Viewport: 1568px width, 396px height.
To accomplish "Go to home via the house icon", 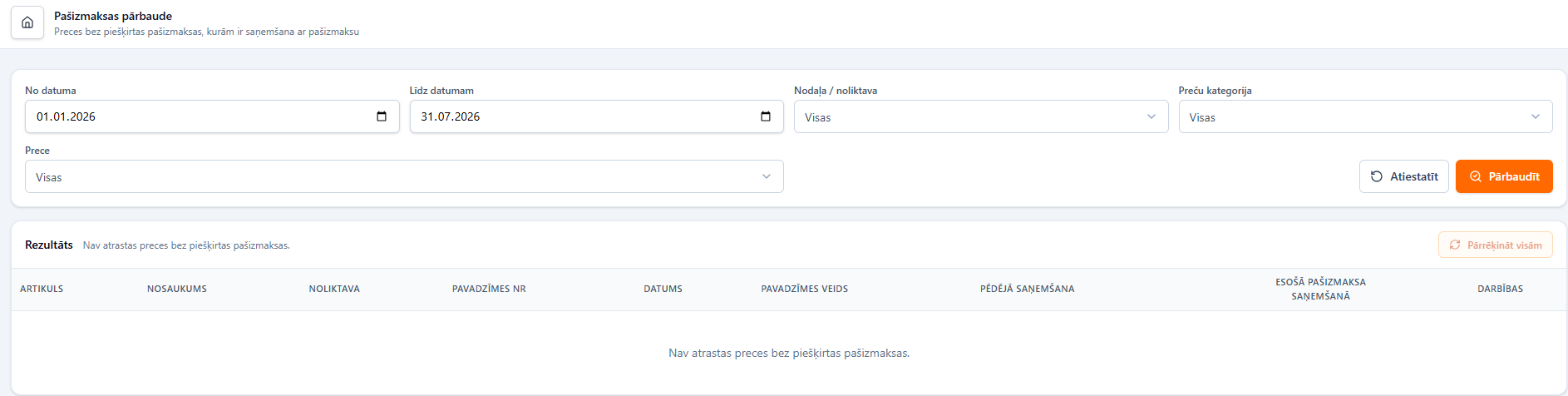I will [x=27, y=22].
